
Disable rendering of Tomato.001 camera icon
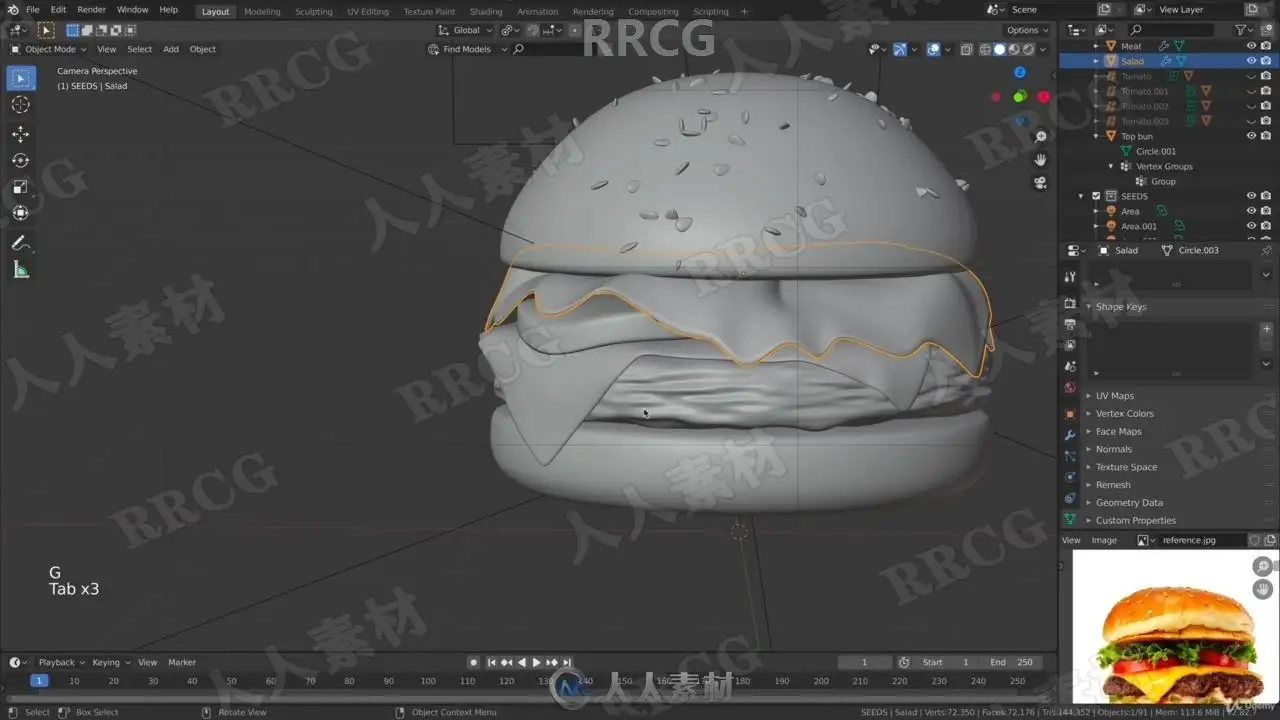pos(1266,91)
